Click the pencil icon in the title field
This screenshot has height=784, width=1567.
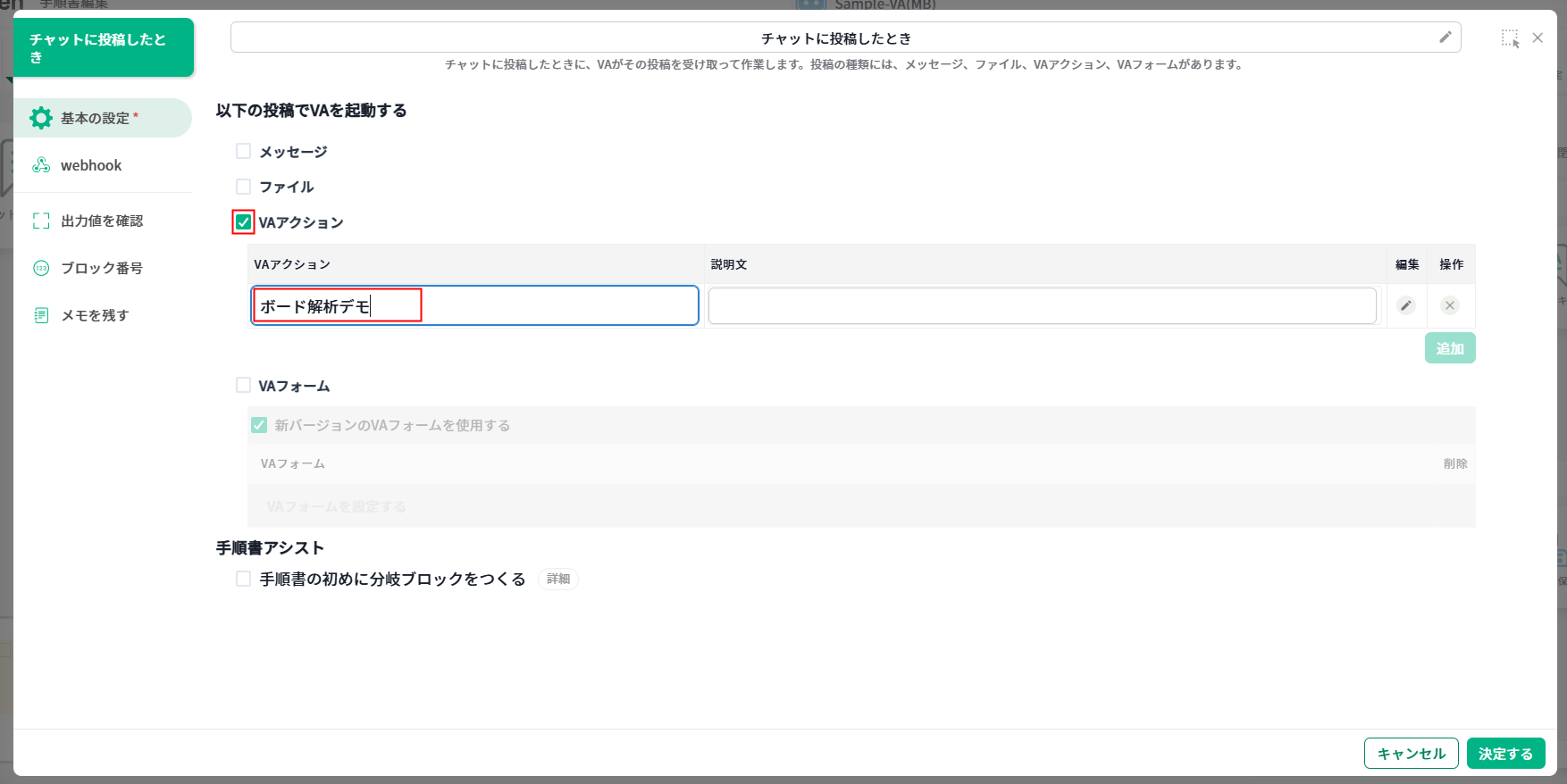pyautogui.click(x=1445, y=38)
